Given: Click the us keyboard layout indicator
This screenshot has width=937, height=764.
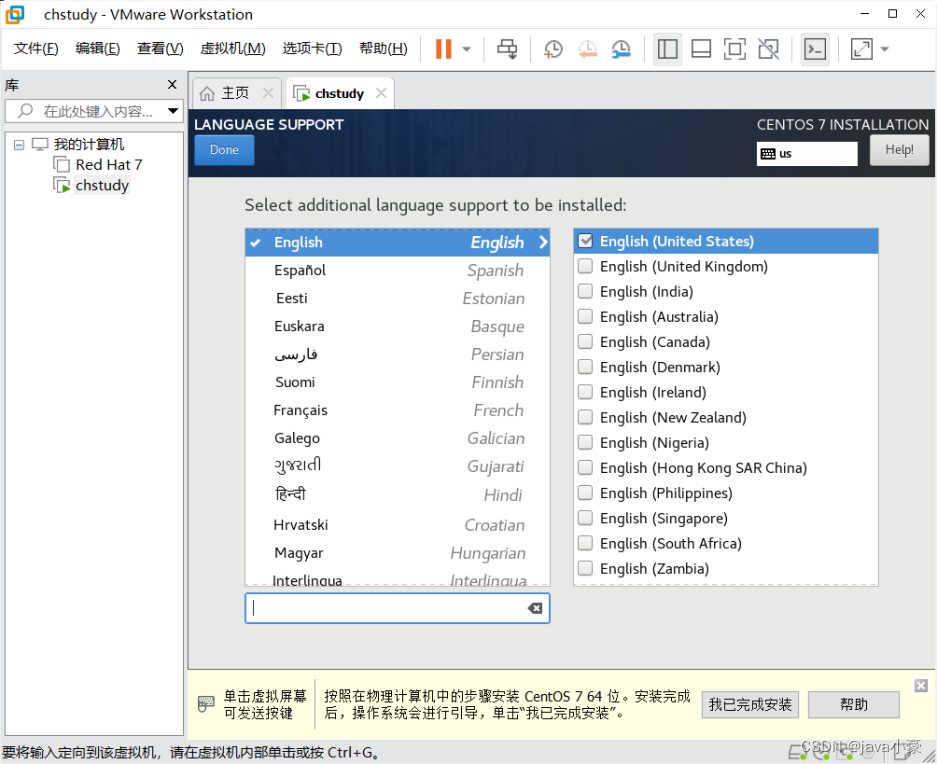Looking at the screenshot, I should [x=807, y=154].
